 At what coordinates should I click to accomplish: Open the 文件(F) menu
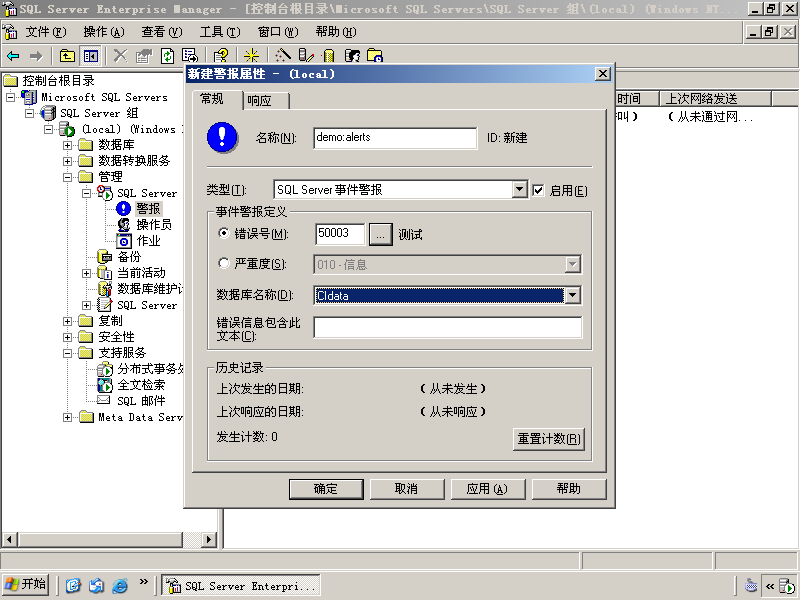click(x=46, y=32)
